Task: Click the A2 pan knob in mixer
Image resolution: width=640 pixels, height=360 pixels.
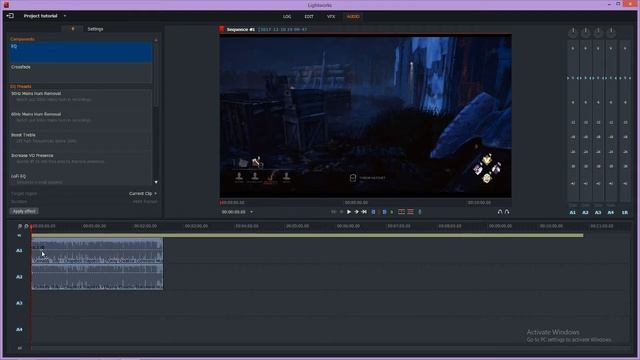Action: click(x=585, y=32)
